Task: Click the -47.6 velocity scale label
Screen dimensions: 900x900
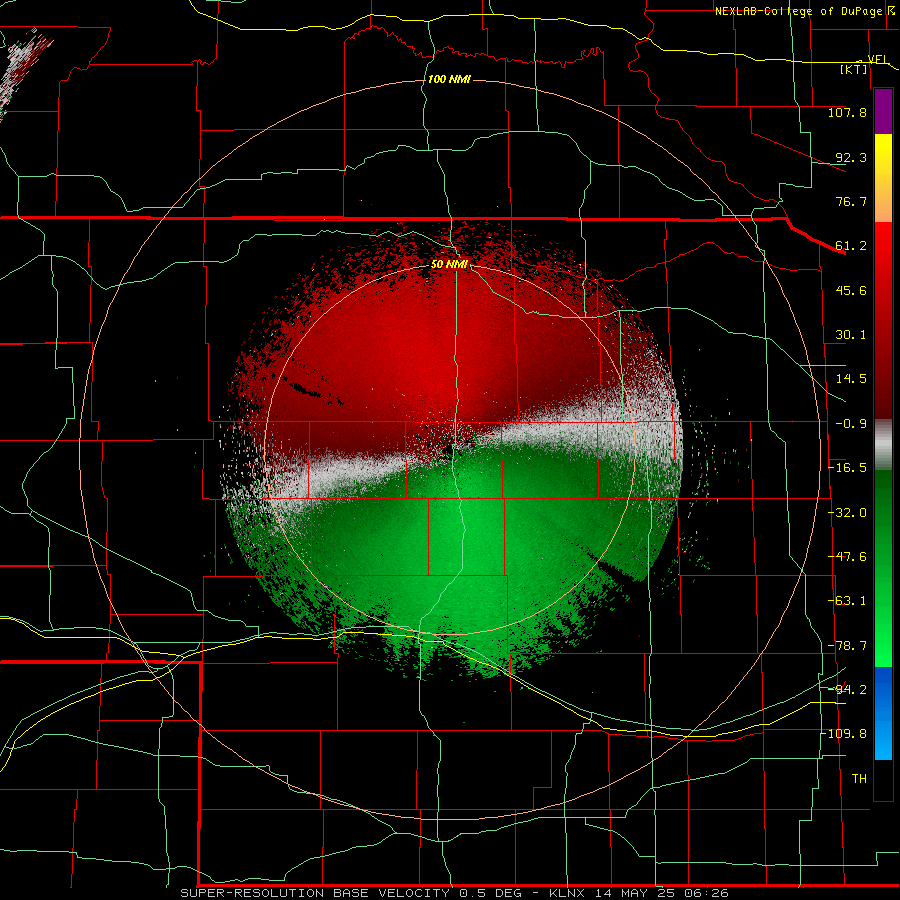Action: (x=847, y=557)
